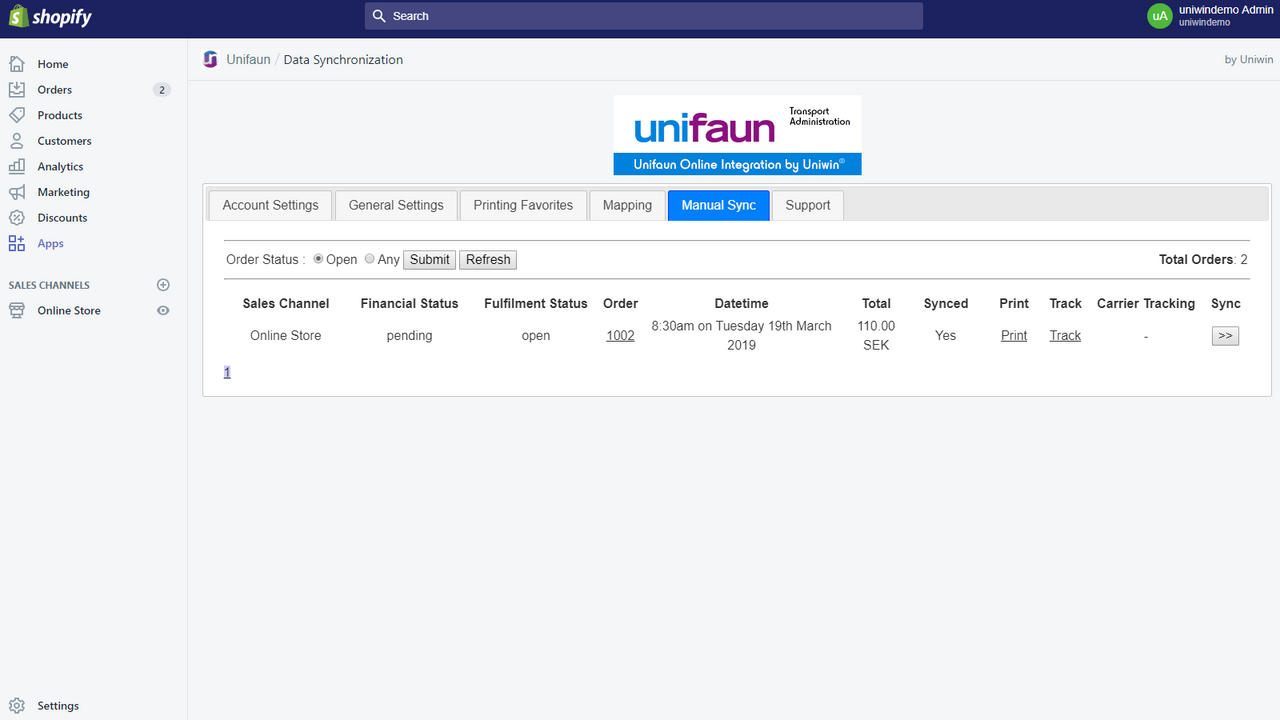Click the Home house icon in sidebar
Viewport: 1280px width, 720px height.
click(x=17, y=64)
